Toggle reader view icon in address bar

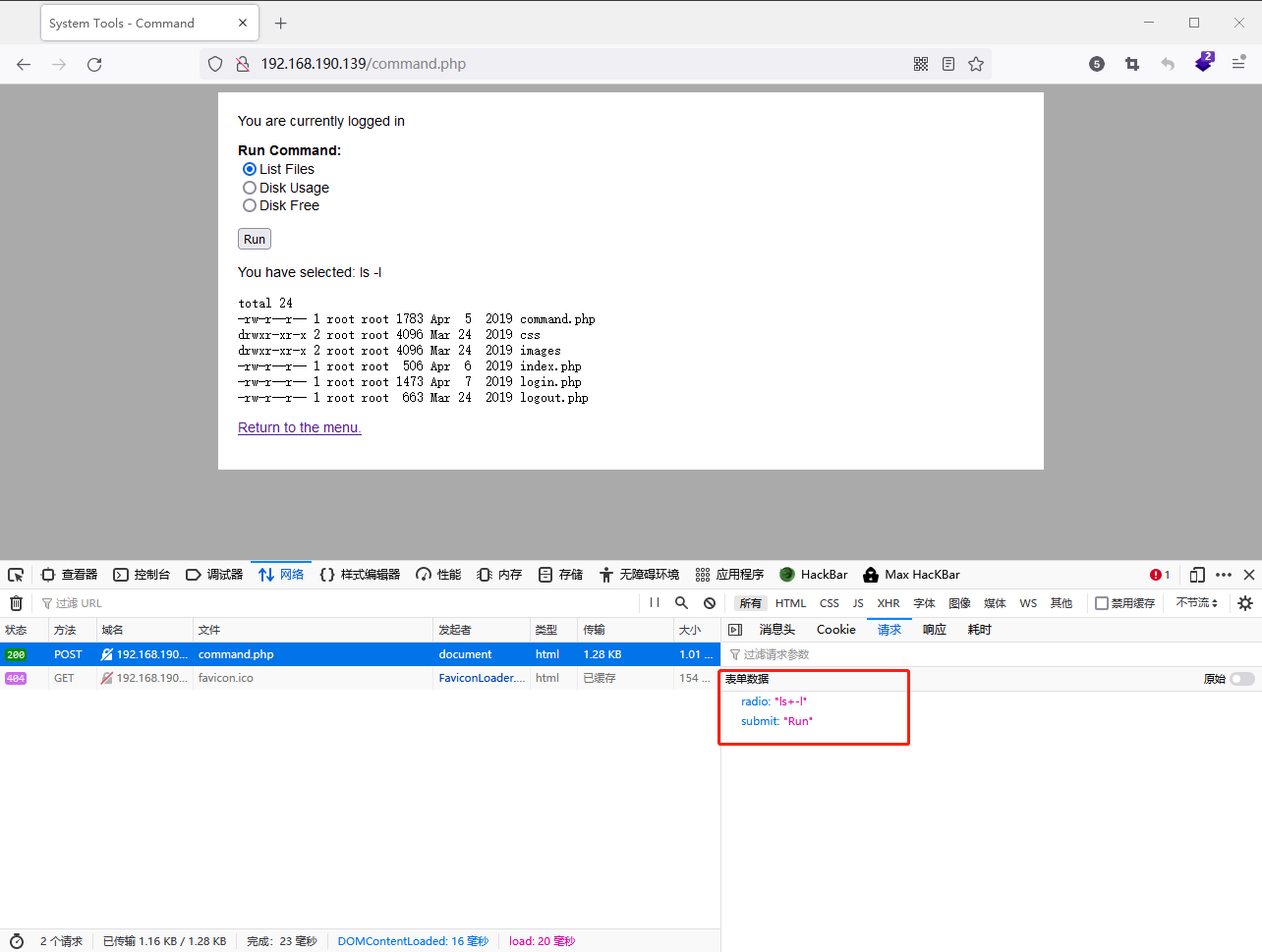coord(948,64)
